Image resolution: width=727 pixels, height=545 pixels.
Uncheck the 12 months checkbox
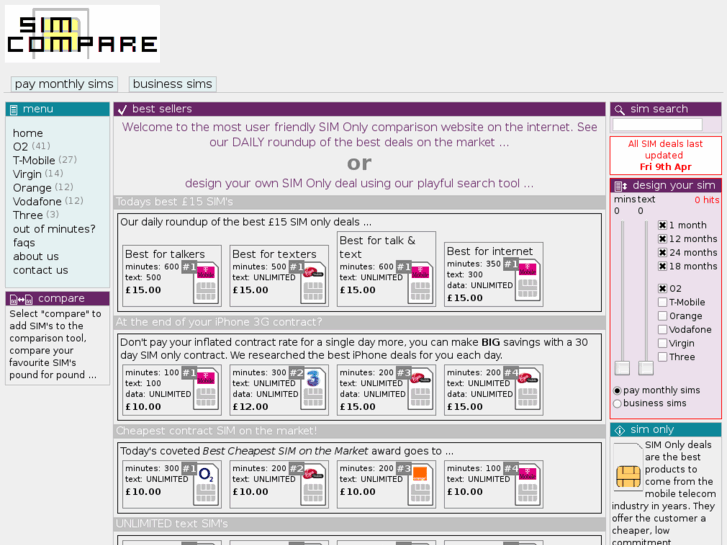[662, 239]
